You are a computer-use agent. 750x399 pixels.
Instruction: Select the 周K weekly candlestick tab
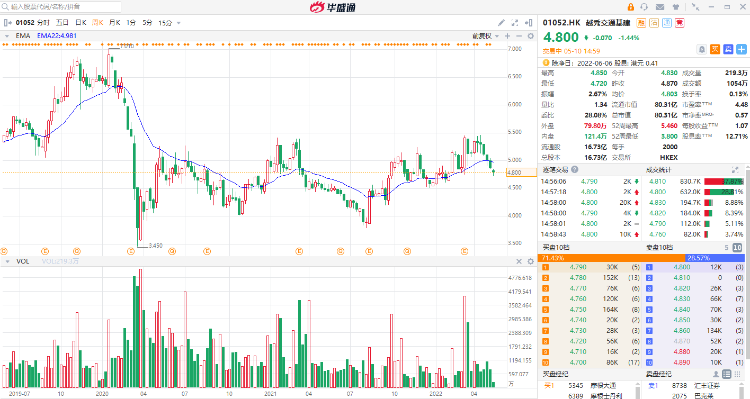[98, 22]
